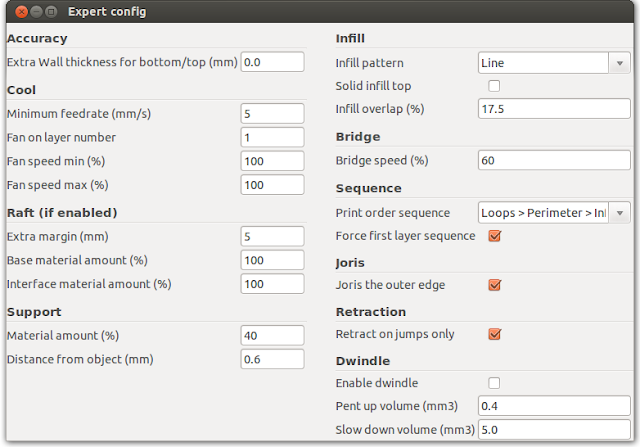Toggle Joris the outer edge checkbox
This screenshot has width=640, height=447.
493,285
